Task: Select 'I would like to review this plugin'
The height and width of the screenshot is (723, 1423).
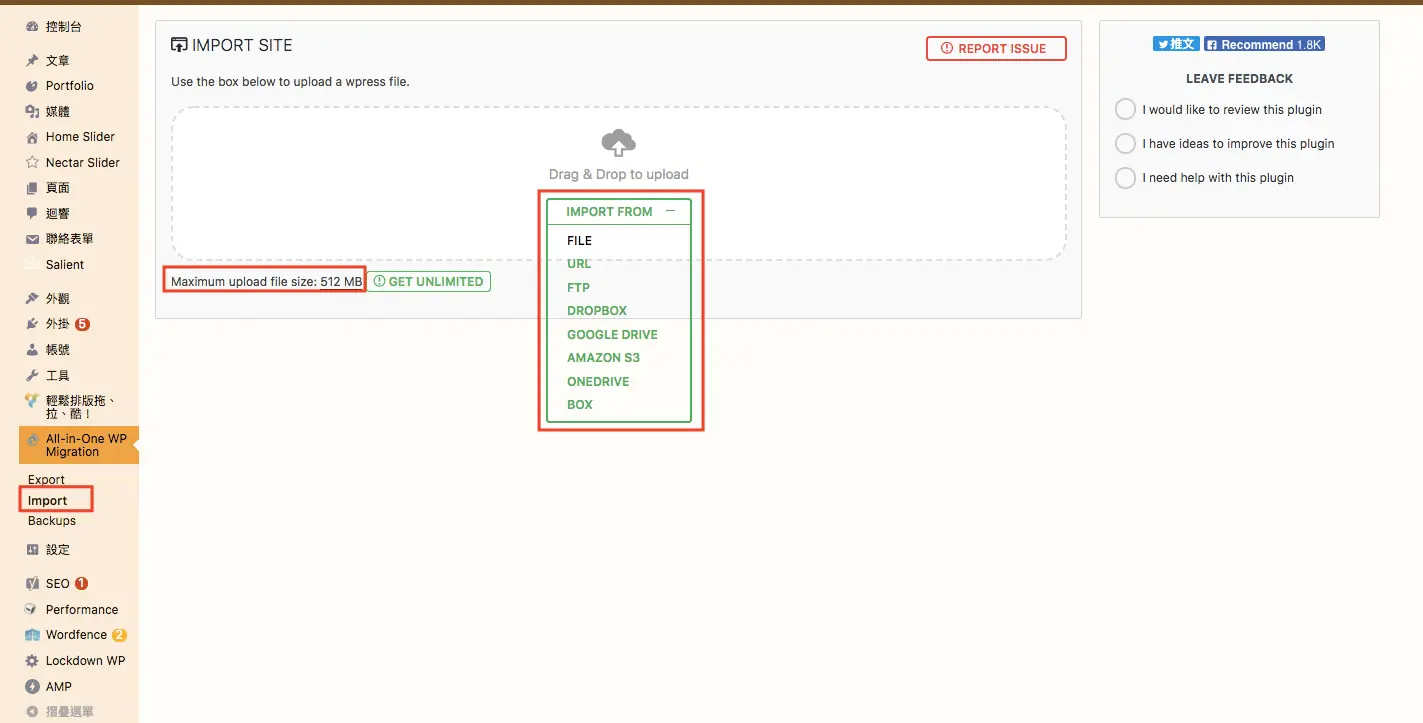Action: [1125, 110]
